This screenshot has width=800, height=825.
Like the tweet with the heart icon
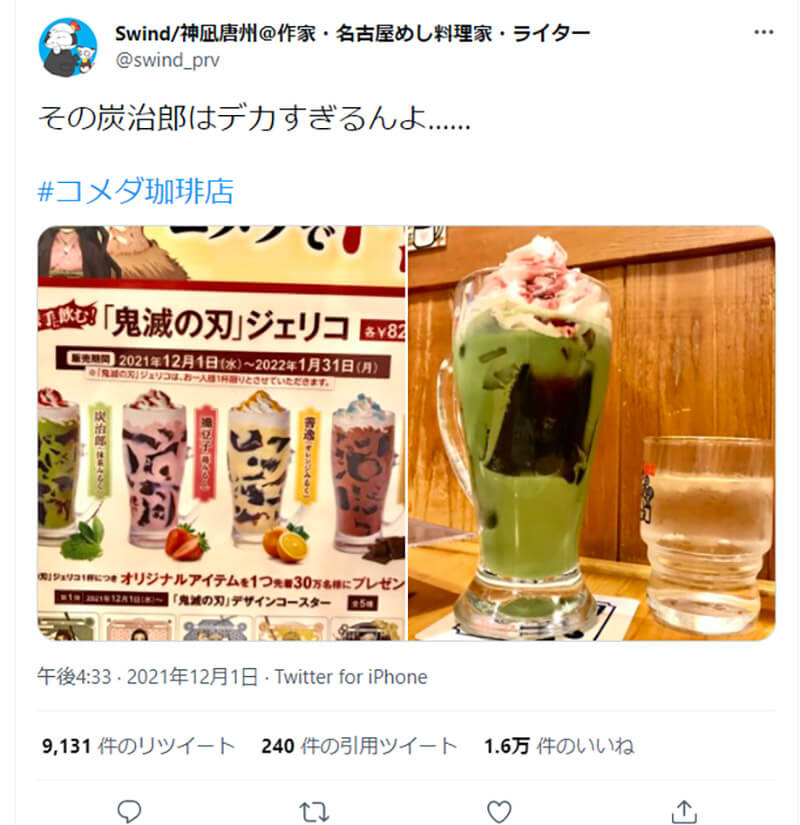[x=499, y=811]
